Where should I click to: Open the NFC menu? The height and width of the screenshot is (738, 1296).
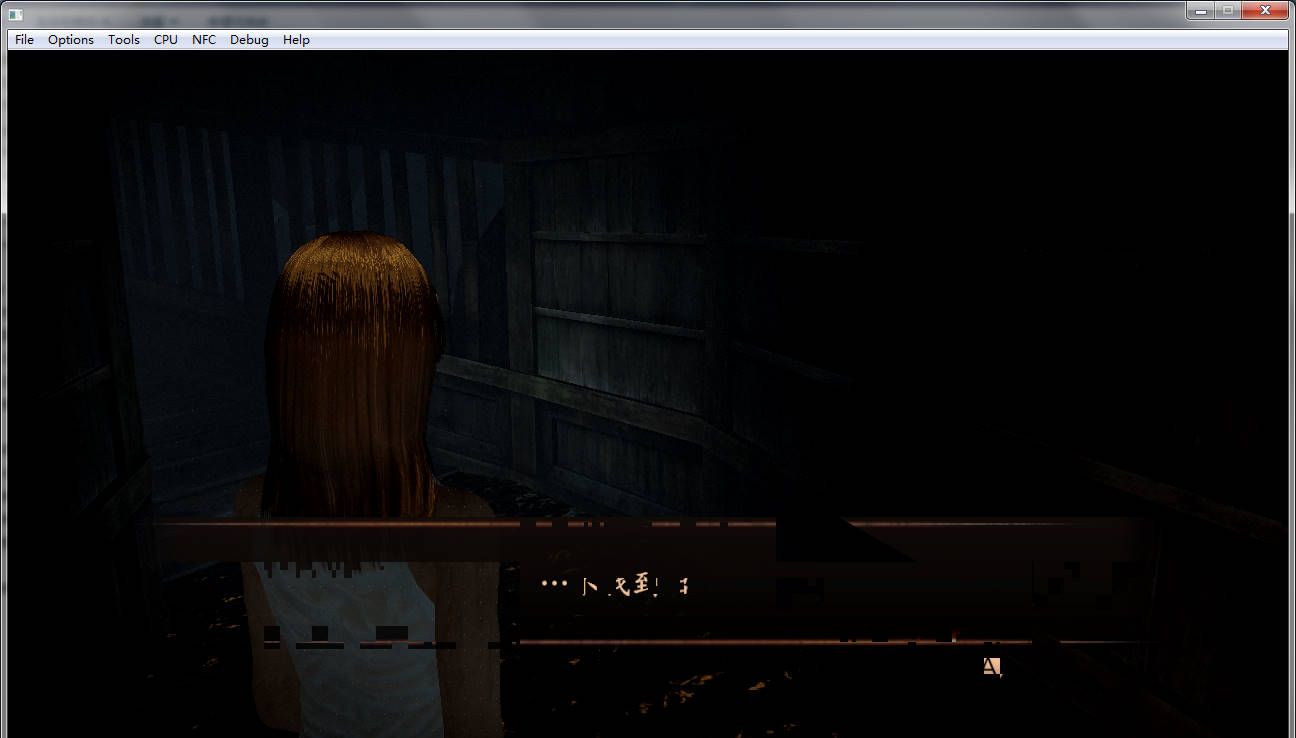[x=204, y=40]
